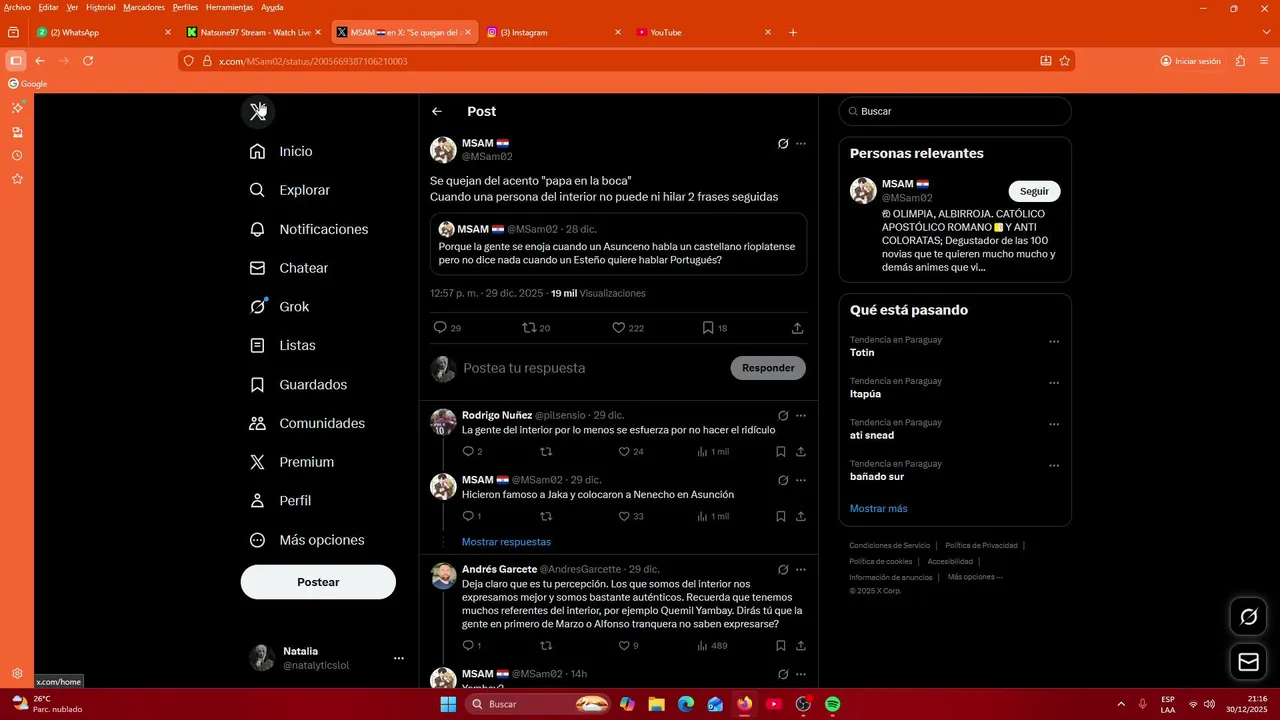Open options for Itapúa trend
Screen dimensions: 1280x720
point(1054,383)
